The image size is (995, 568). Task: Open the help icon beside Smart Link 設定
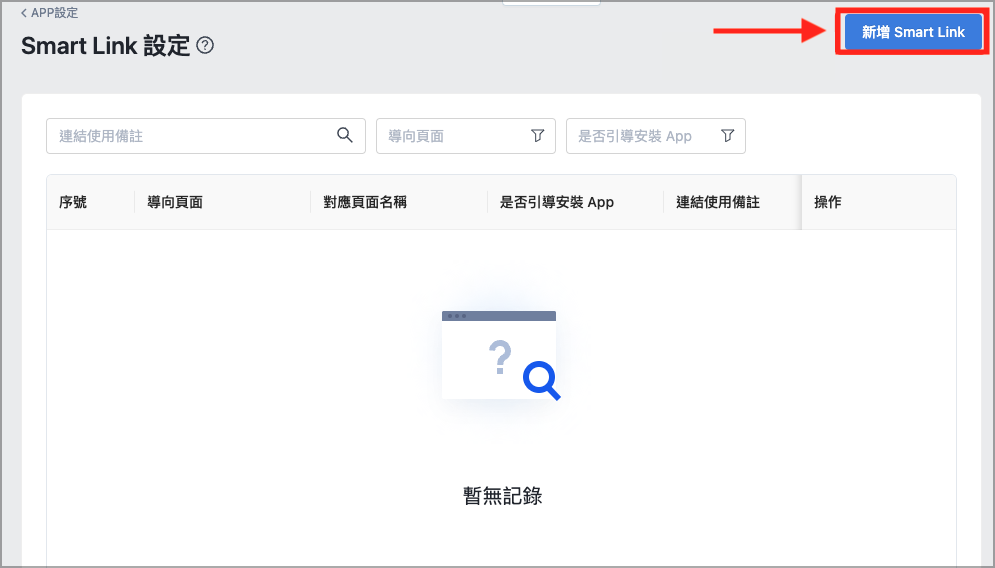205,45
